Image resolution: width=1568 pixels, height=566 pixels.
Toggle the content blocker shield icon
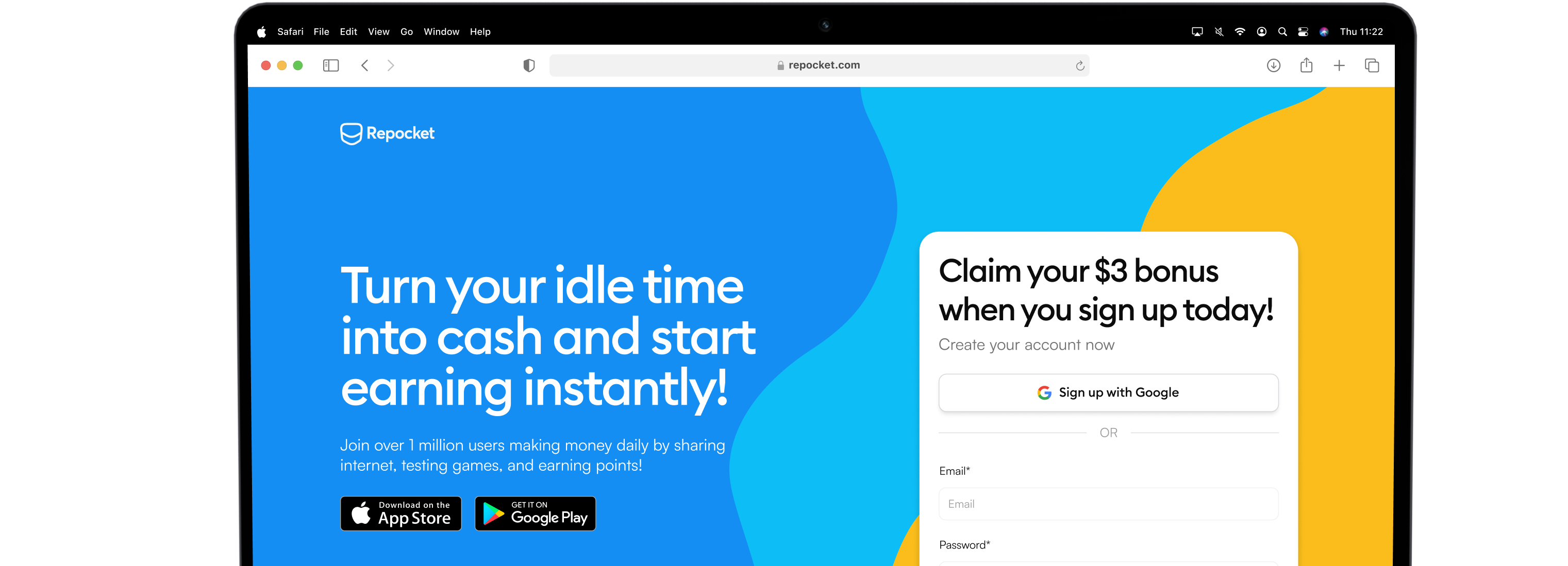coord(526,64)
